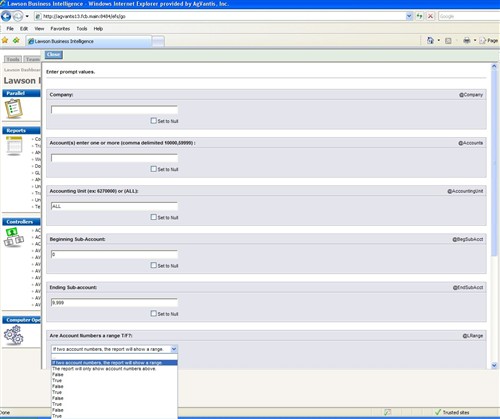Go back with the browser Back arrow
Screen dimensions: 500x419
tap(6, 16)
